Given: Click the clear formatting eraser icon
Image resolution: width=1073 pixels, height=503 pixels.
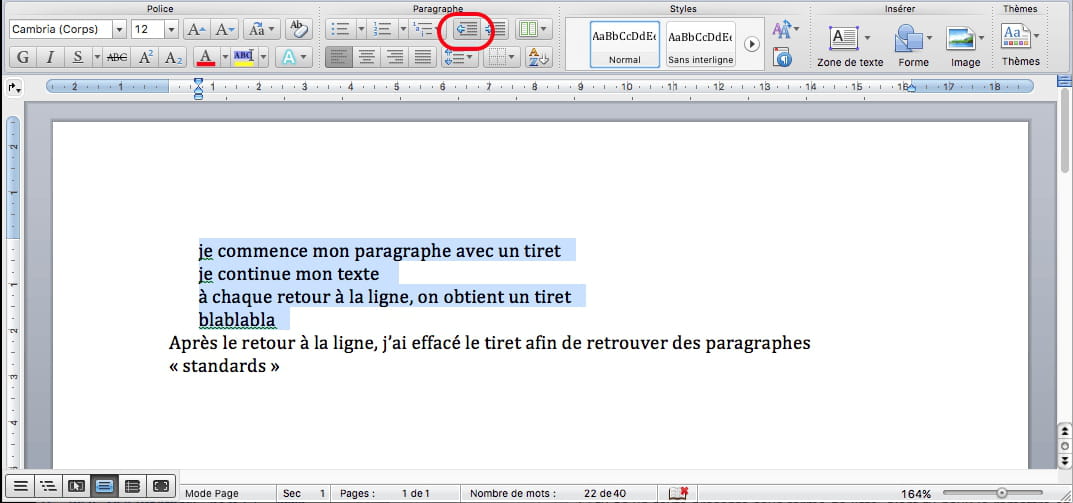Looking at the screenshot, I should pos(297,30).
